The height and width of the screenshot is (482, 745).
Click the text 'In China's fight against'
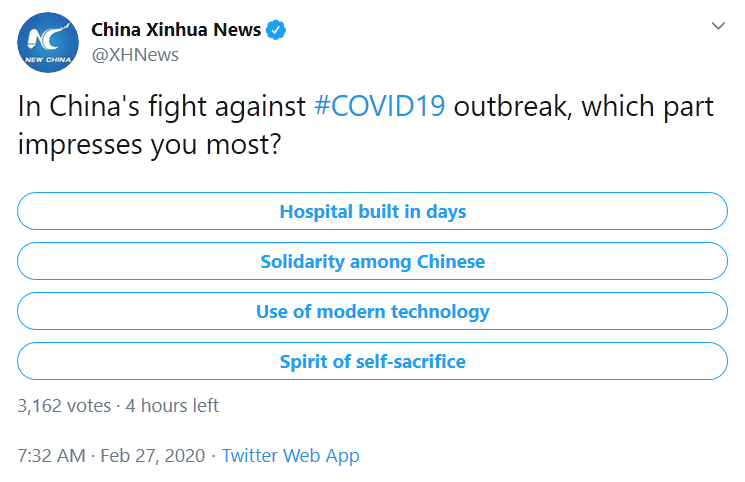click(x=162, y=106)
